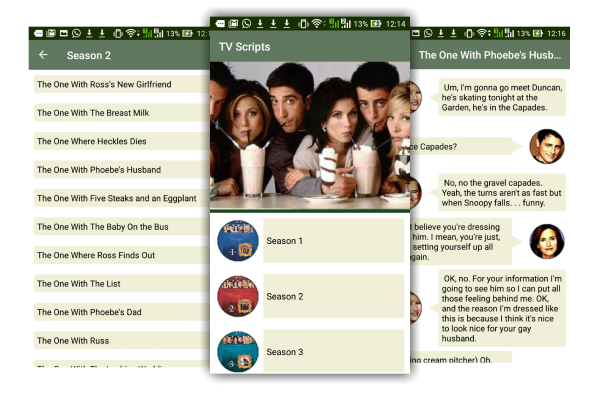Tap the TV Scripts title
600x400 pixels.
(245, 47)
